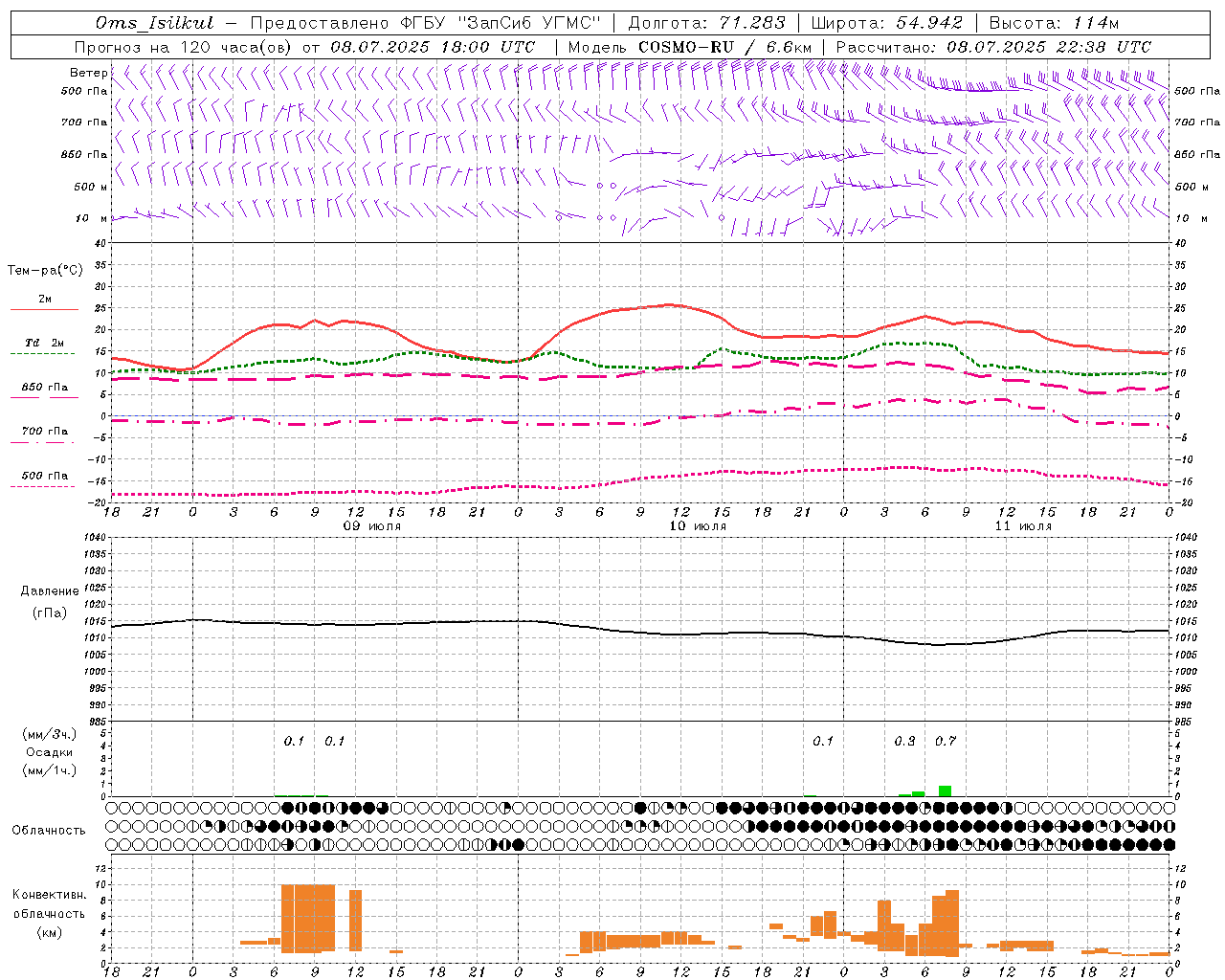Select the (мм/3ч.) unit label

coord(49,734)
